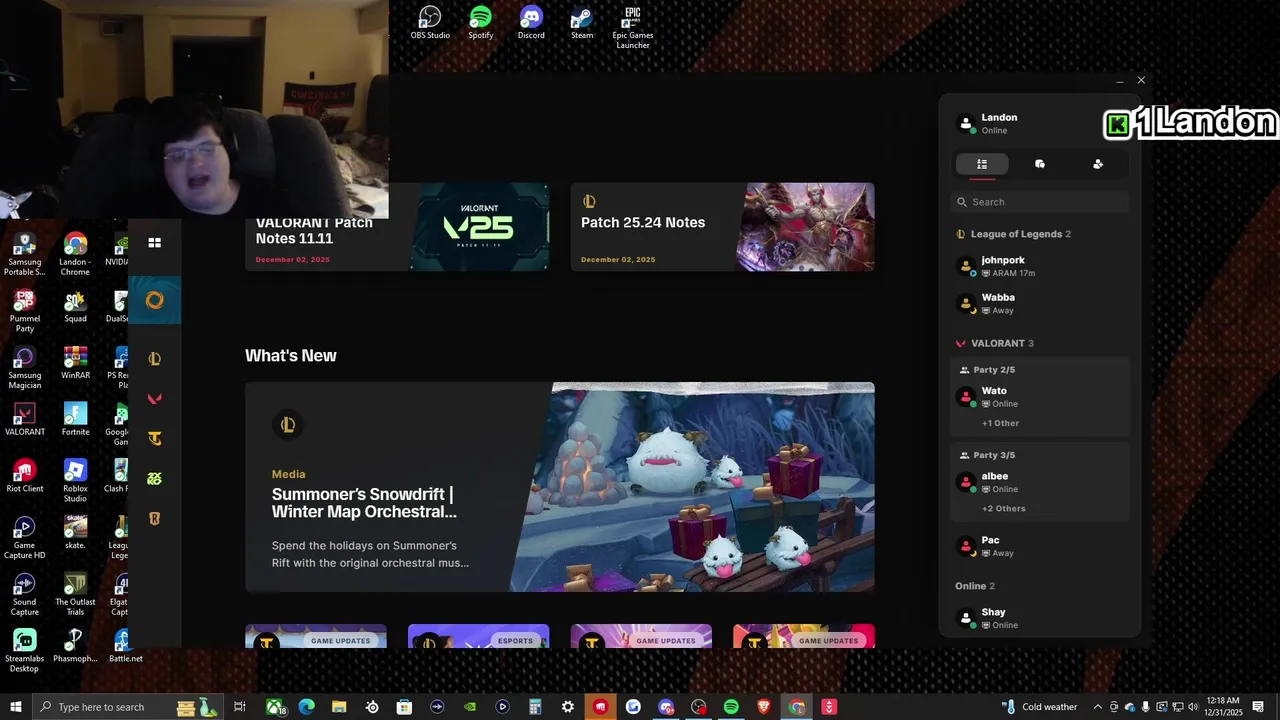Image resolution: width=1280 pixels, height=720 pixels.
Task: Open VALORANT desktop shortcut
Action: point(25,420)
